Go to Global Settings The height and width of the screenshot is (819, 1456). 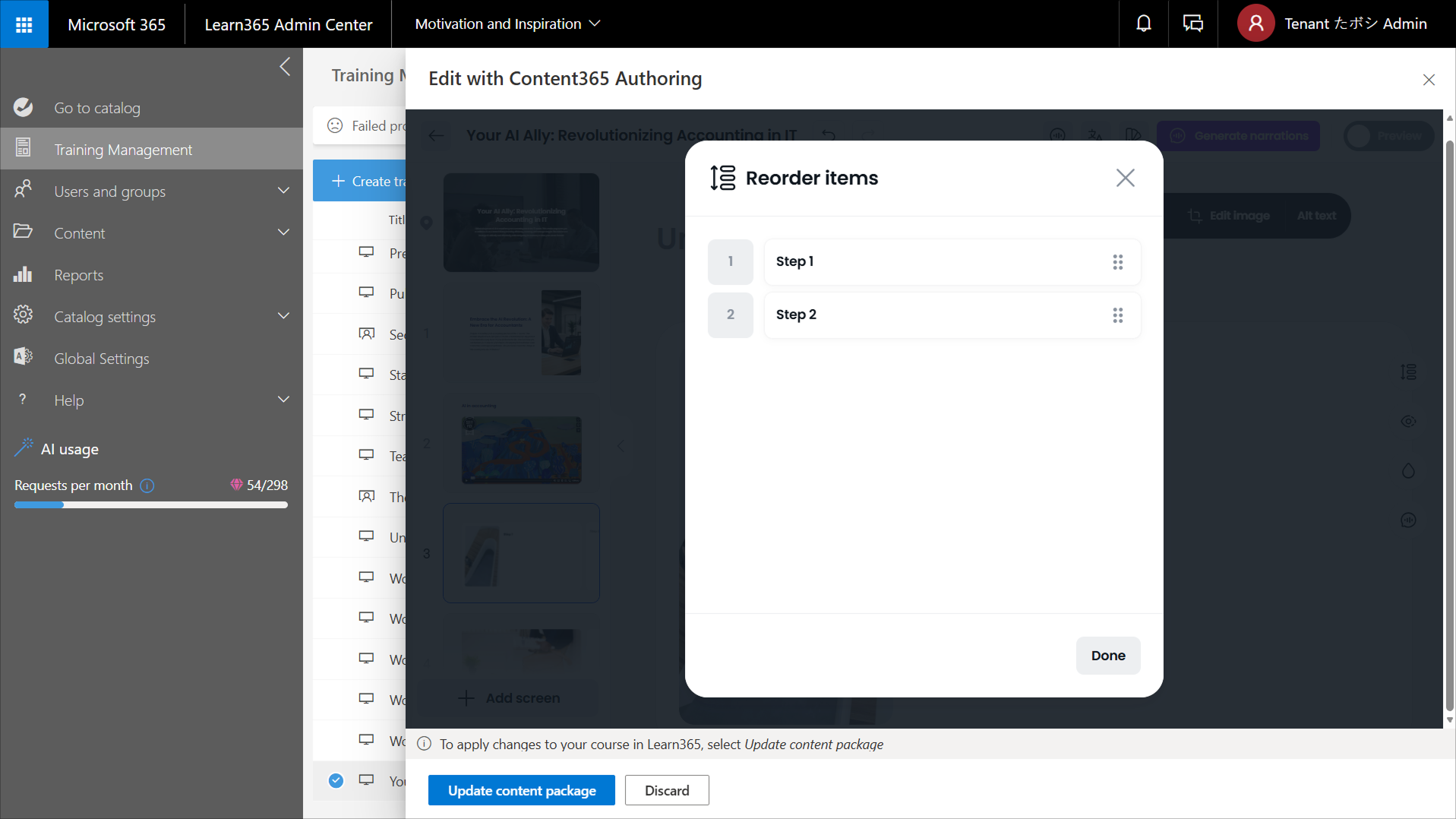pyautogui.click(x=101, y=359)
